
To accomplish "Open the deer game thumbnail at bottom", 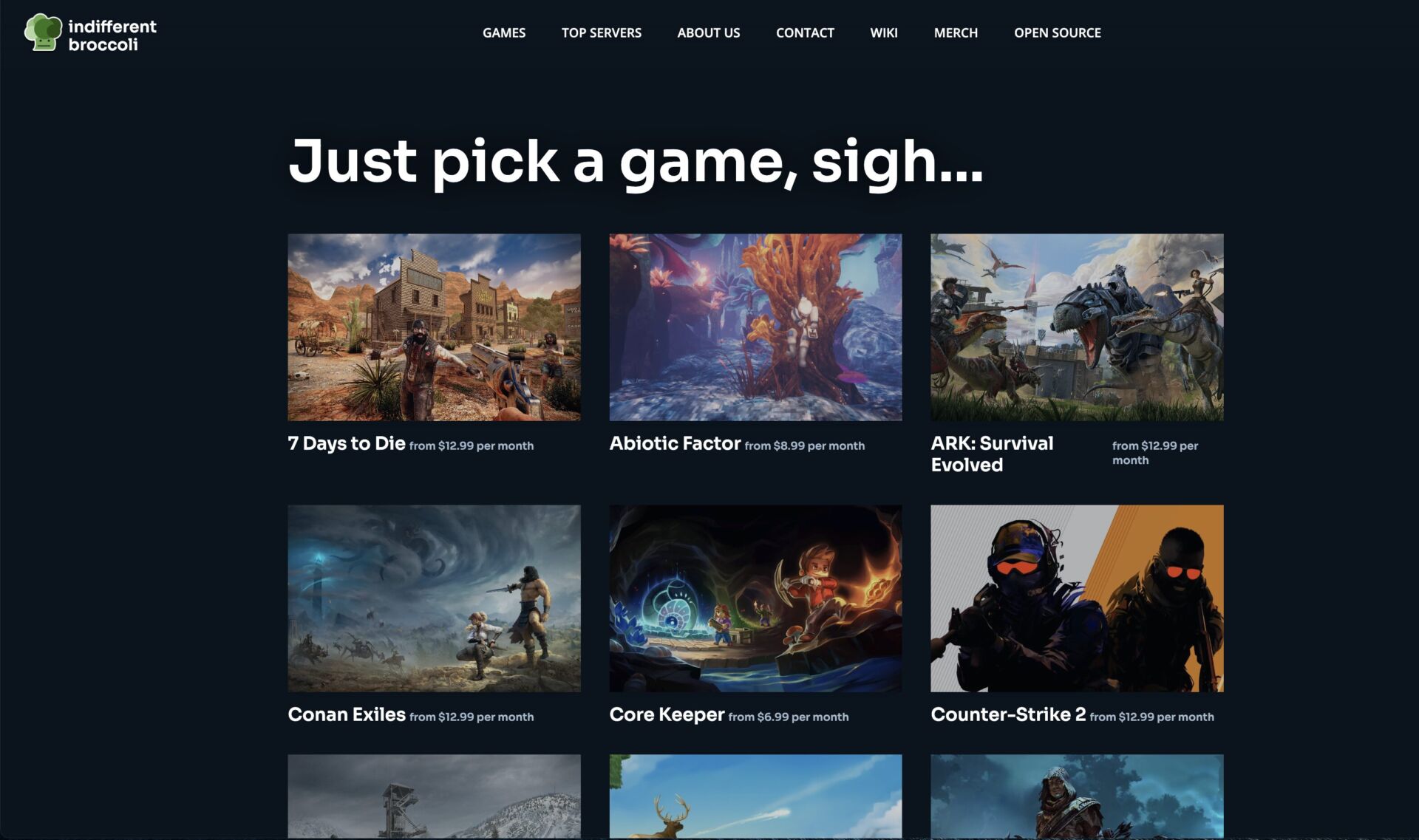I will 755,796.
